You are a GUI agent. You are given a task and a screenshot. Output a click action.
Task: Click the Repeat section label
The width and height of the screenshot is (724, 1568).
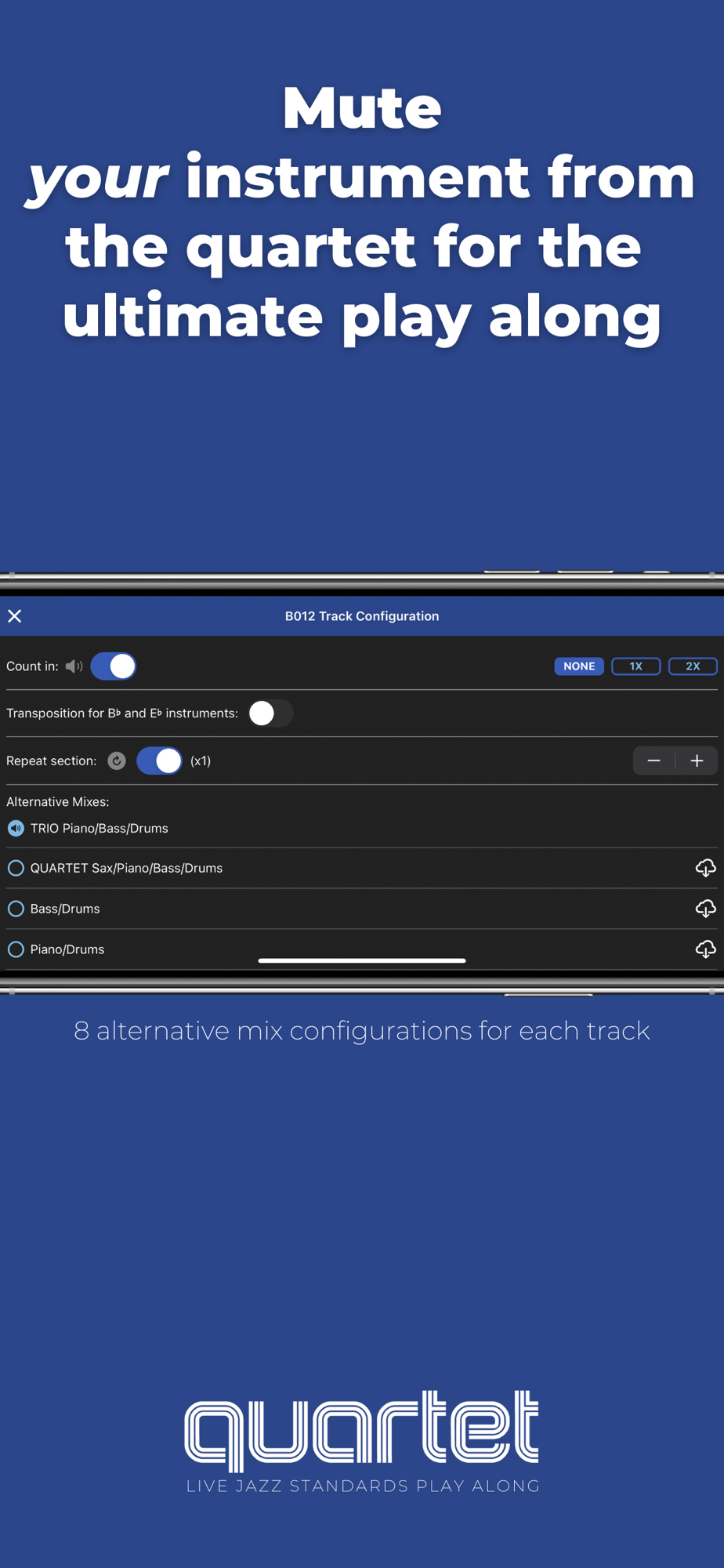[x=52, y=761]
